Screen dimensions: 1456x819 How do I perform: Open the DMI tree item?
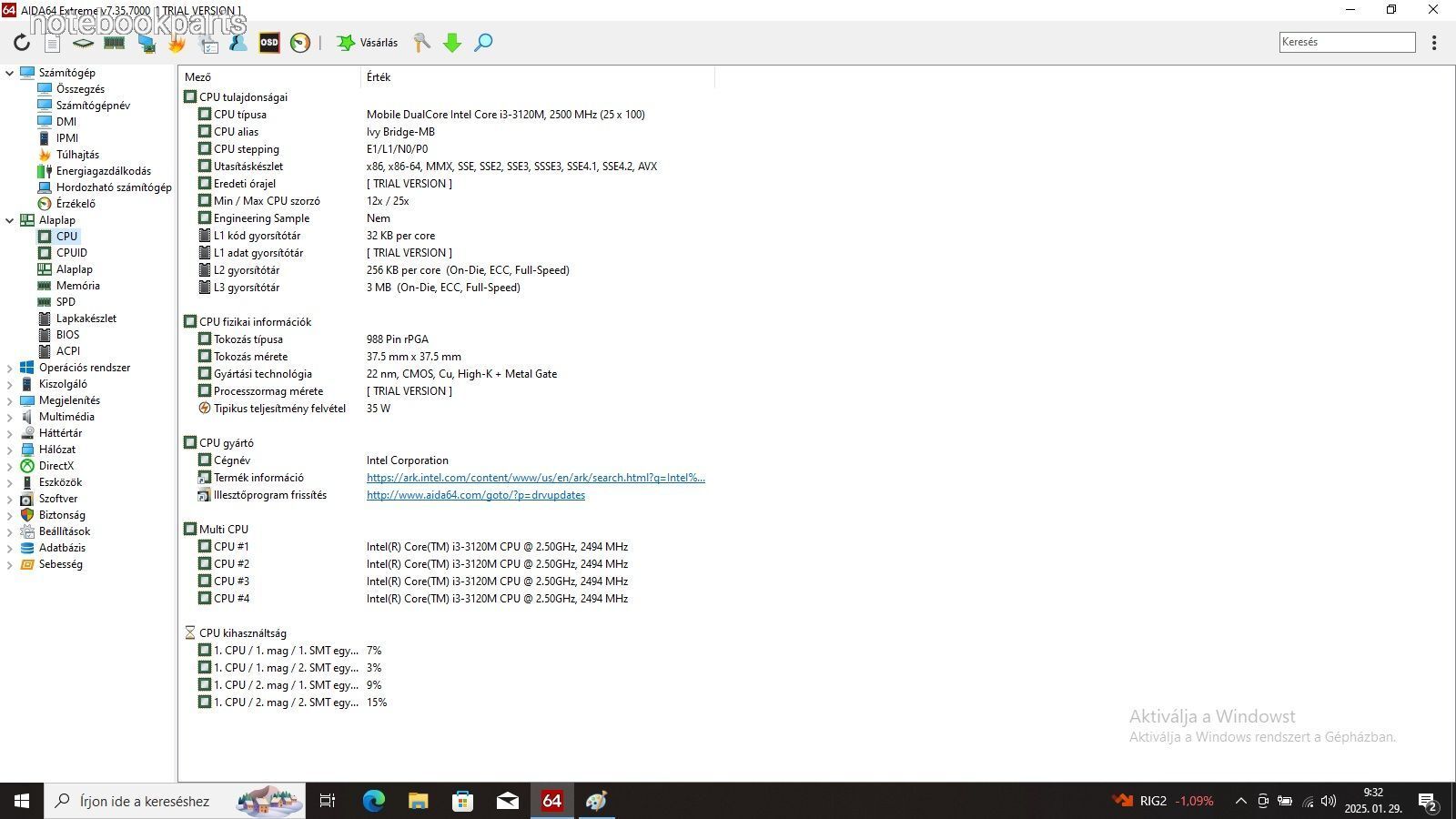(66, 122)
